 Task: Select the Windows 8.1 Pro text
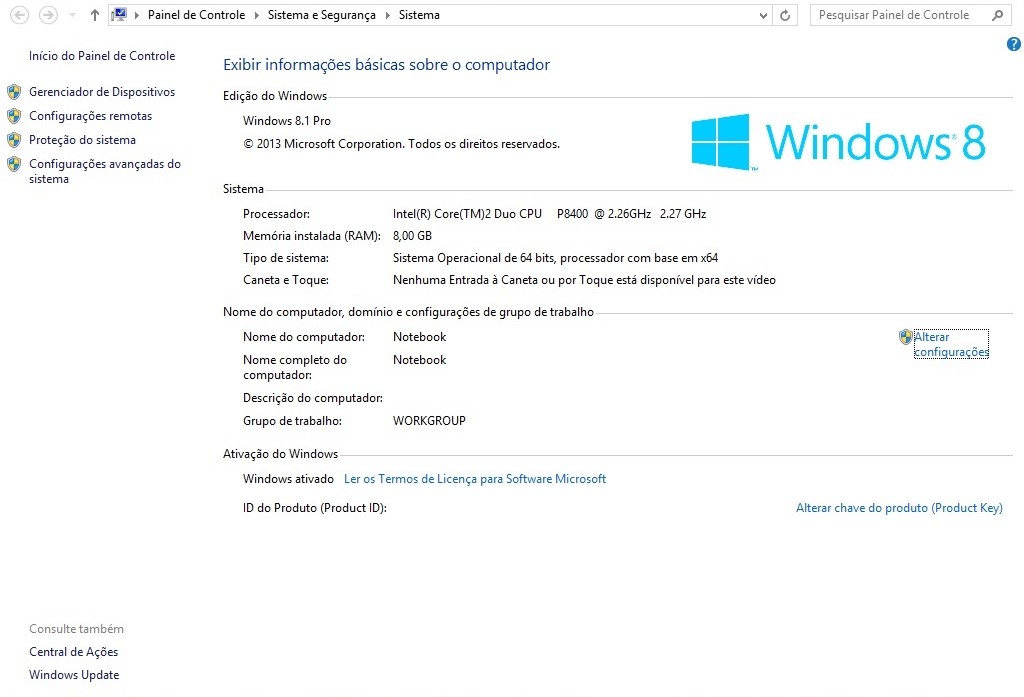click(x=287, y=121)
